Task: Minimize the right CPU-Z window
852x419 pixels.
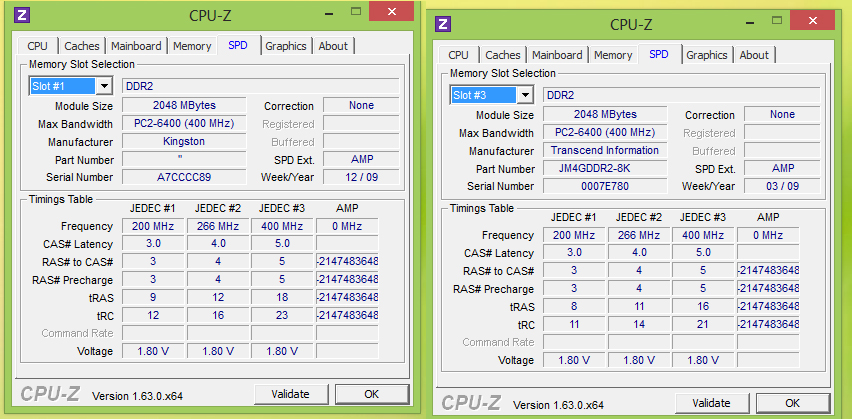Action: pos(750,22)
